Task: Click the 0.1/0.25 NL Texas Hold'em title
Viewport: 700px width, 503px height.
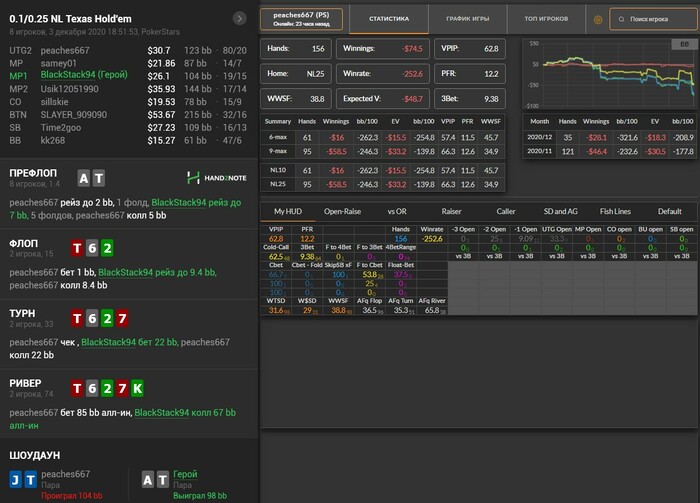Action: [71, 19]
